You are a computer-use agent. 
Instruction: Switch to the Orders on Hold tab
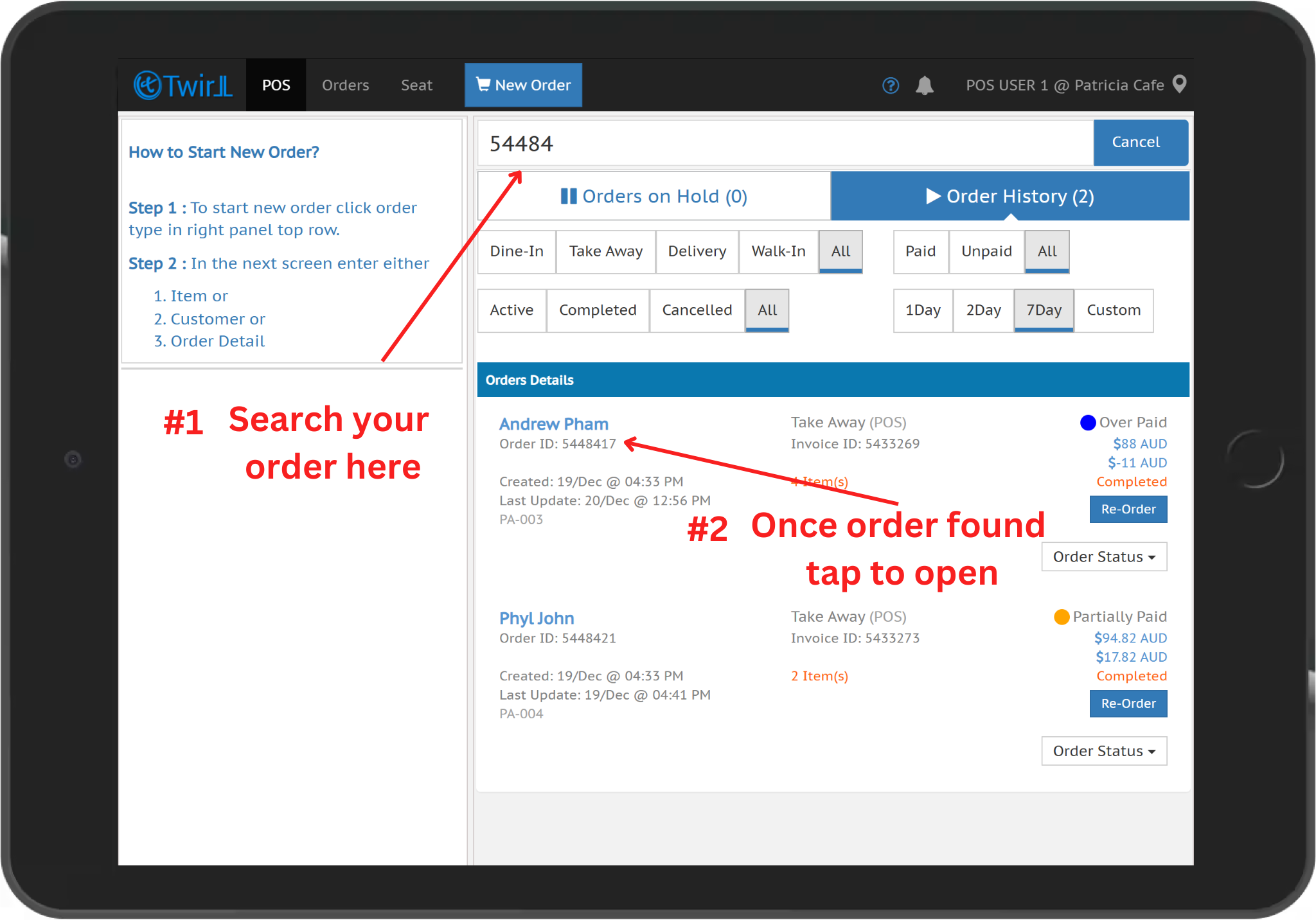click(x=654, y=196)
